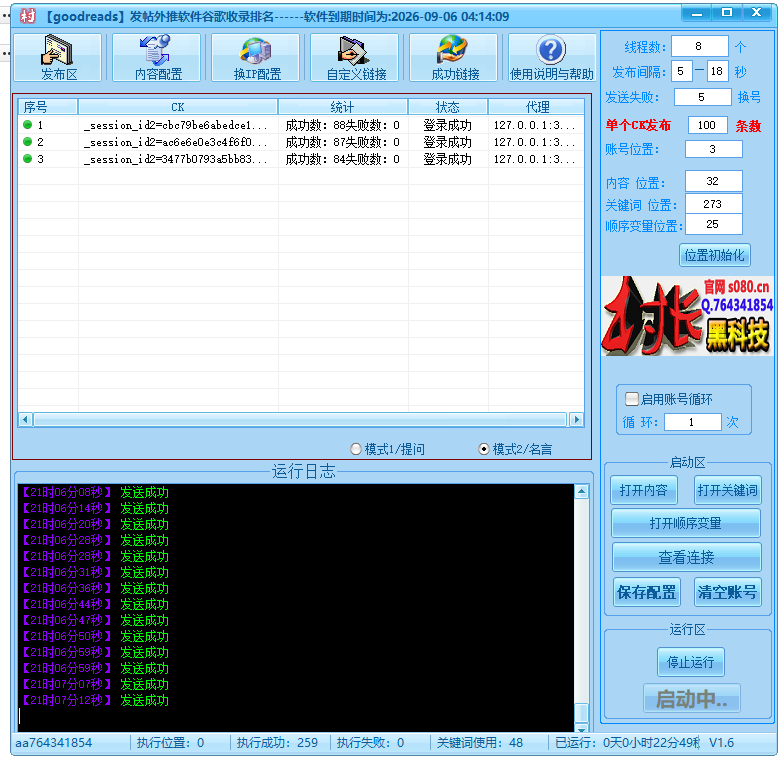Image resolution: width=779 pixels, height=759 pixels.
Task: Click status bar 已运行 timer text
Action: coord(627,743)
